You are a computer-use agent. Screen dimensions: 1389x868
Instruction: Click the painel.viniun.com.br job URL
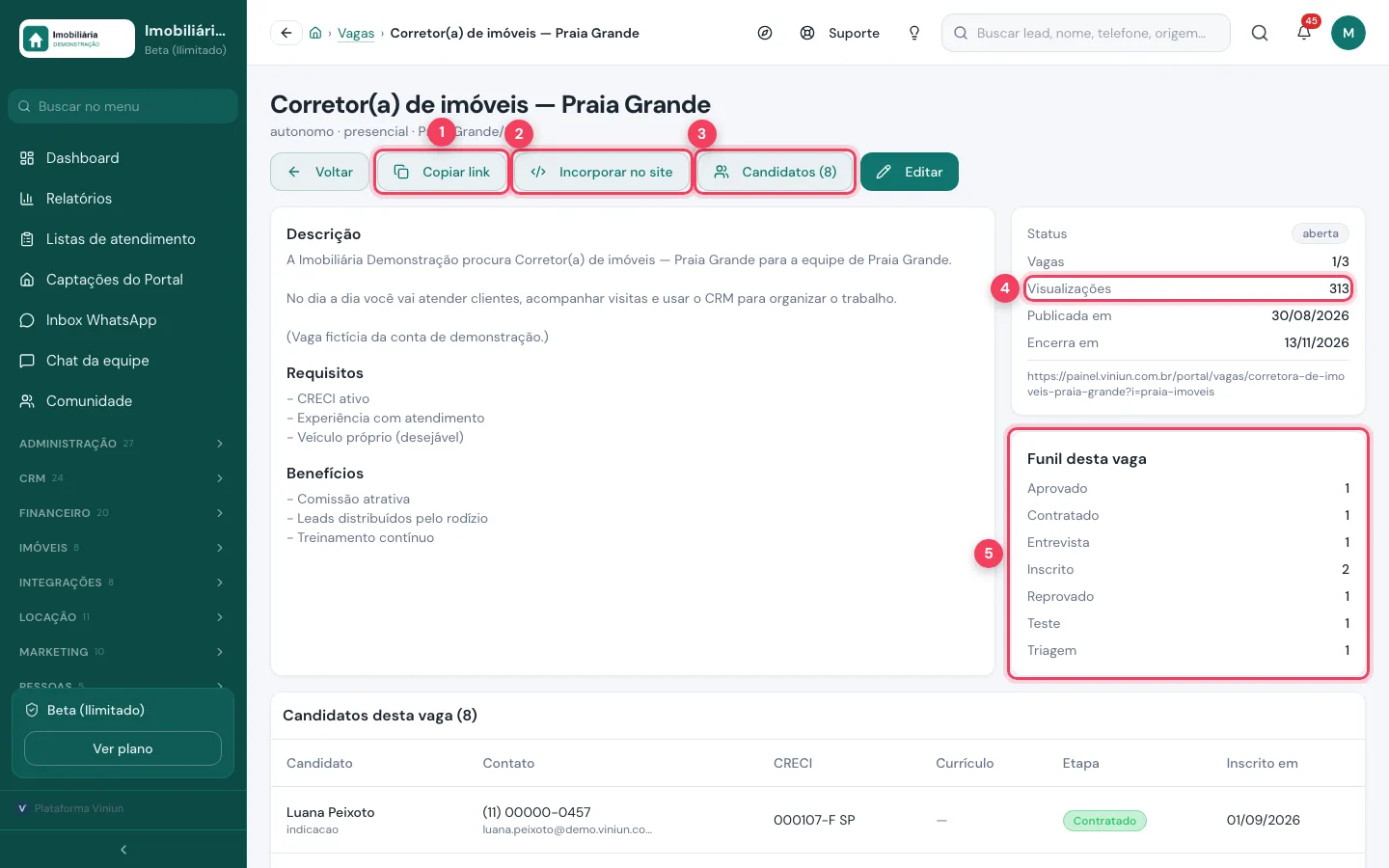1185,384
